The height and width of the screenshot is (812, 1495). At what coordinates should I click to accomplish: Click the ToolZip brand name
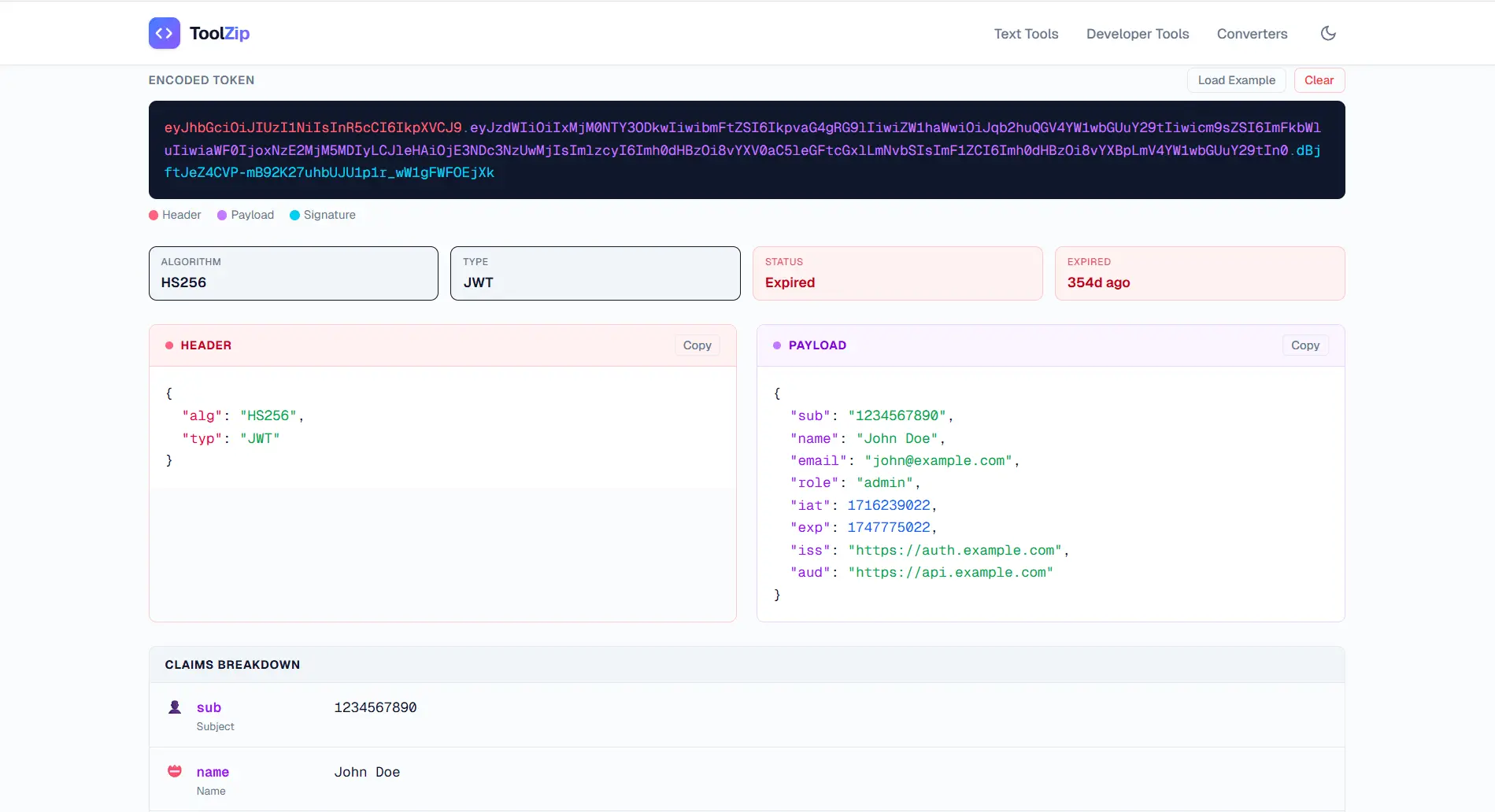(x=220, y=33)
